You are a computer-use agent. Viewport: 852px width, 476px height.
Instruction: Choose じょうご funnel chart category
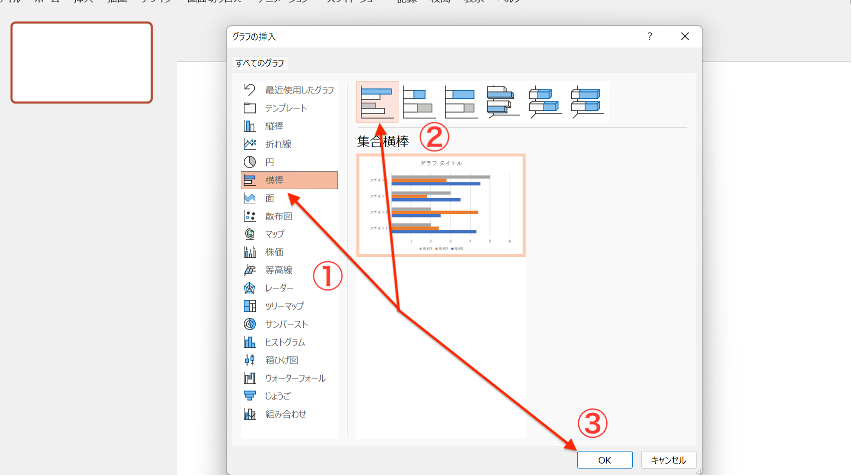click(x=289, y=396)
